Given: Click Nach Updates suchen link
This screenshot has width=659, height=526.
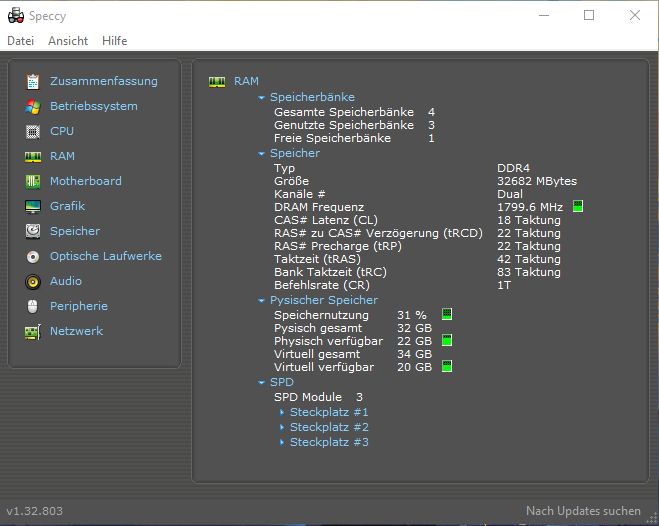Looking at the screenshot, I should coord(583,511).
